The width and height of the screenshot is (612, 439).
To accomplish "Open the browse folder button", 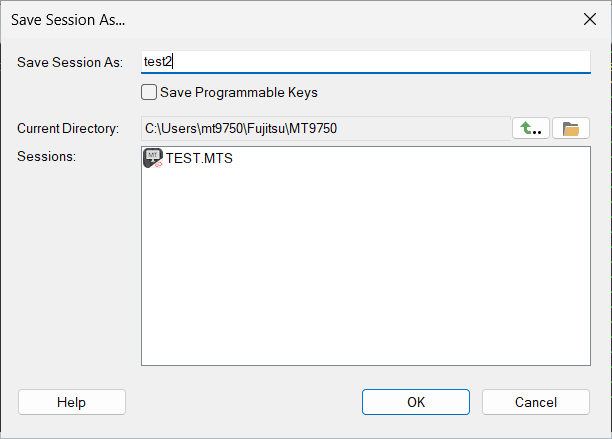I will point(571,128).
